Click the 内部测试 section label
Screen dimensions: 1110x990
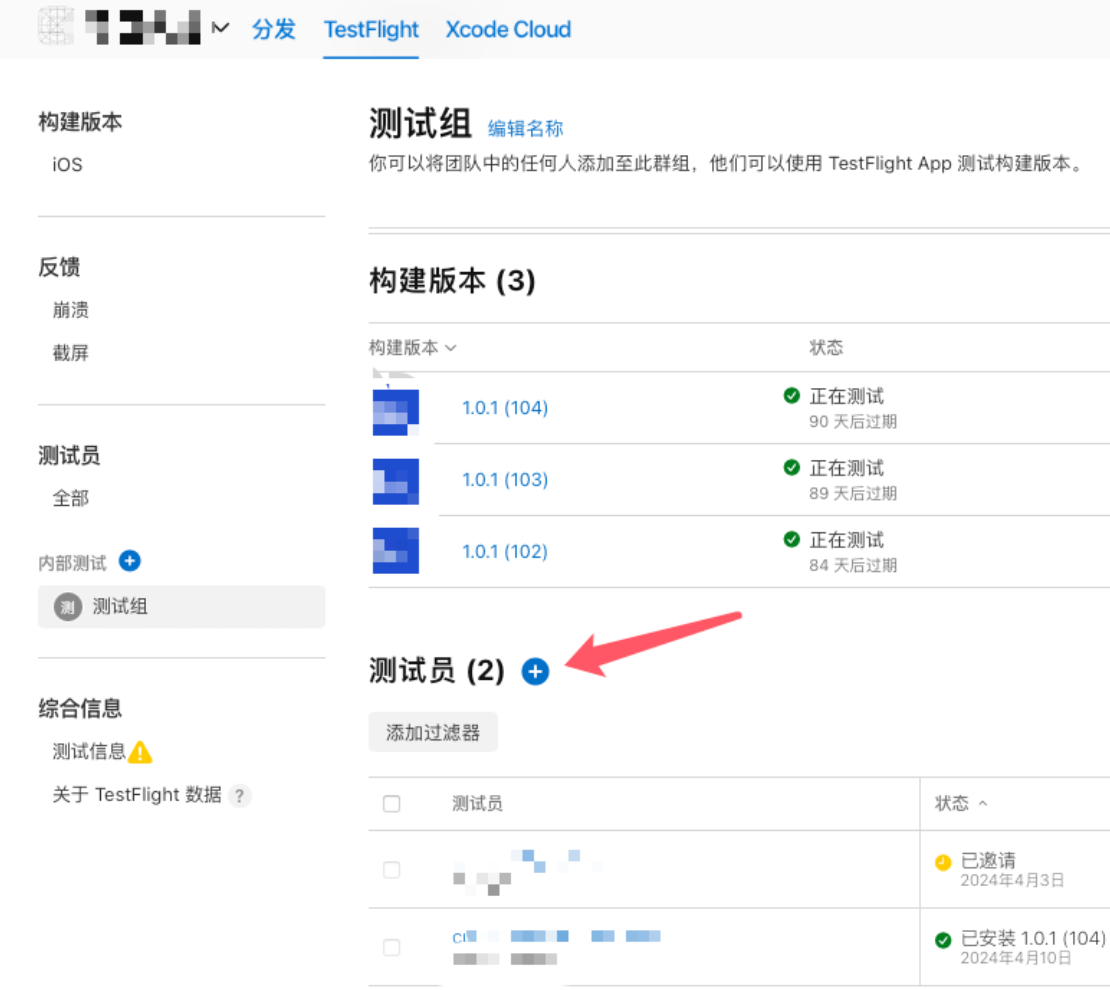pyautogui.click(x=72, y=564)
